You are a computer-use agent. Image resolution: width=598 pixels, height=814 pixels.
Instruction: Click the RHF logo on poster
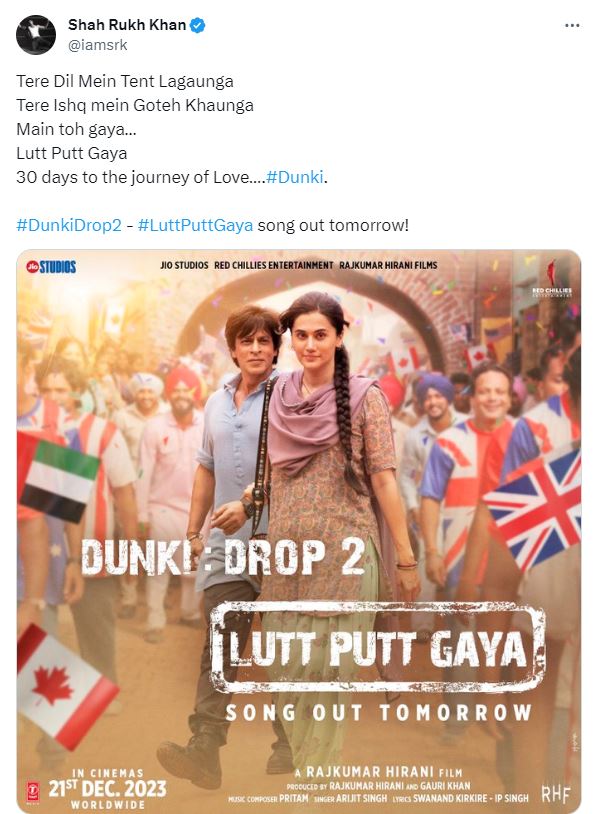(x=556, y=794)
